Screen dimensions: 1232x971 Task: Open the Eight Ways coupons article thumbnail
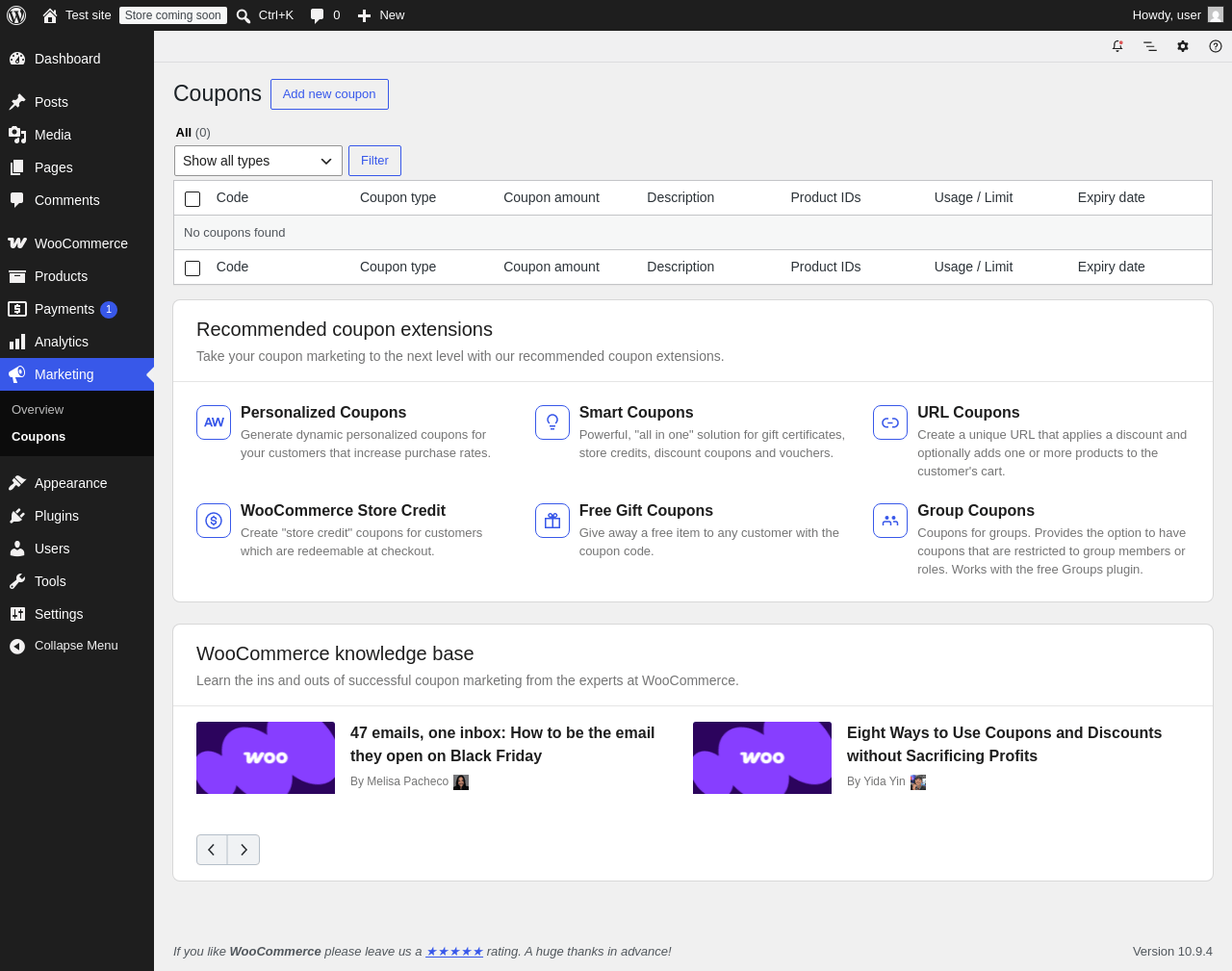(762, 758)
